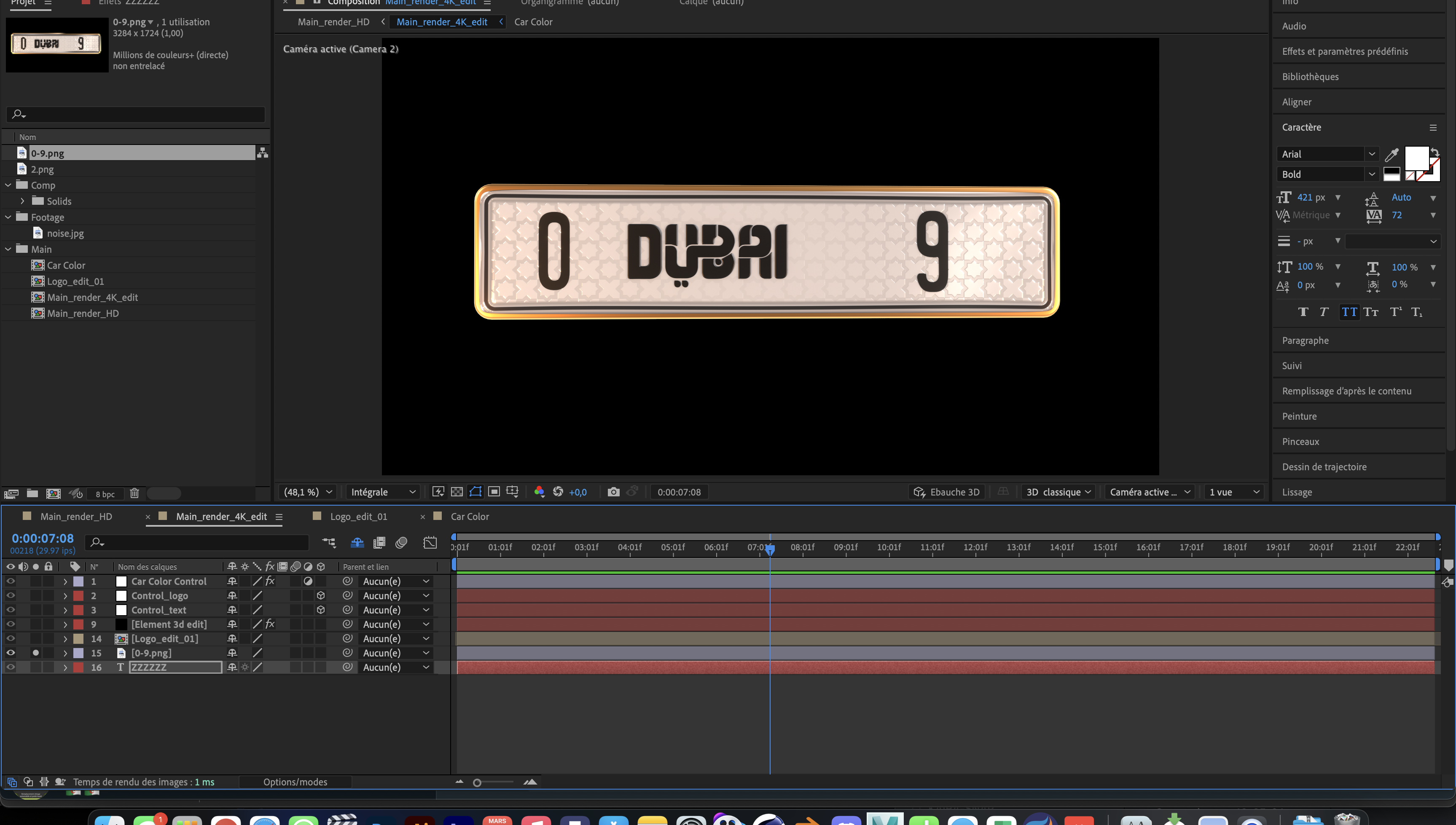Expand the Solids folder

click(22, 201)
